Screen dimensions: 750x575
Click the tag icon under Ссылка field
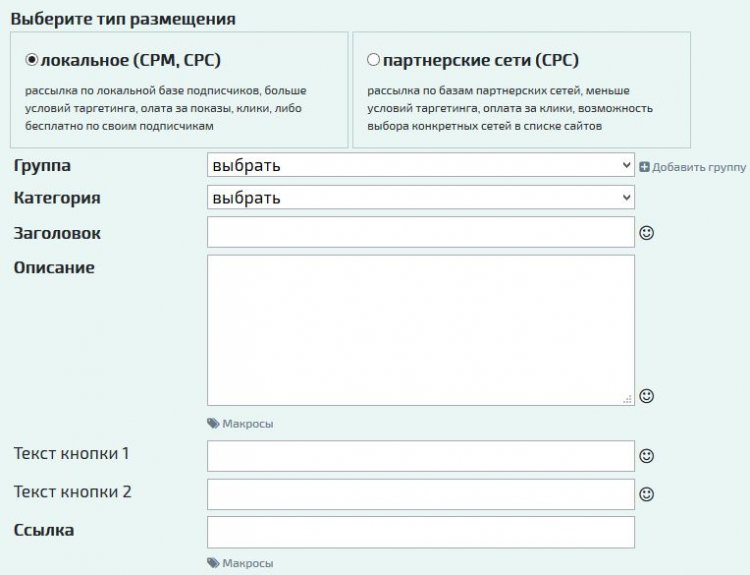213,563
